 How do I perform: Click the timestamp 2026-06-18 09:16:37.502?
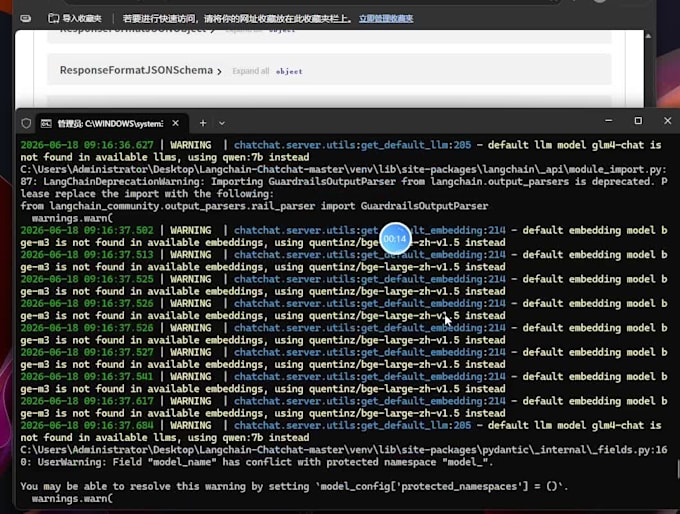[x=87, y=230]
